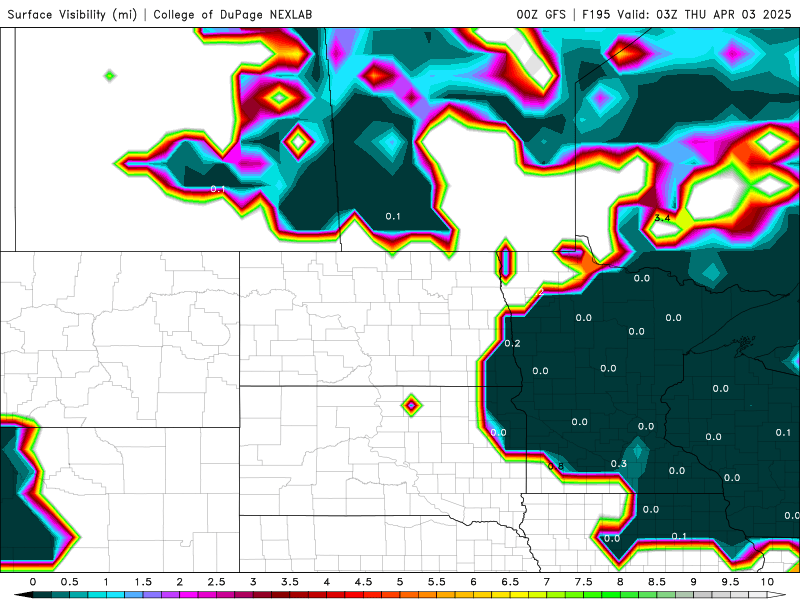The height and width of the screenshot is (600, 800).
Task: Click the '3.4' visibility value on map
Action: click(x=662, y=218)
